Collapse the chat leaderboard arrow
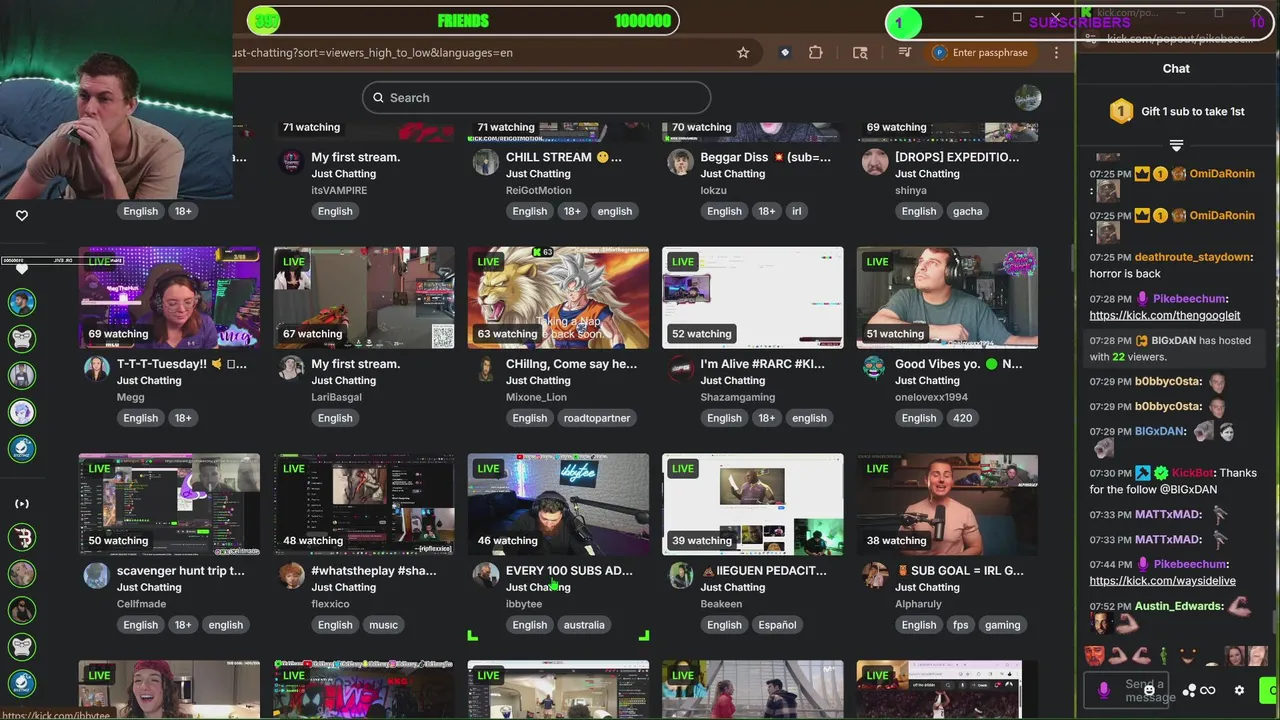This screenshot has width=1280, height=720. [x=1176, y=146]
